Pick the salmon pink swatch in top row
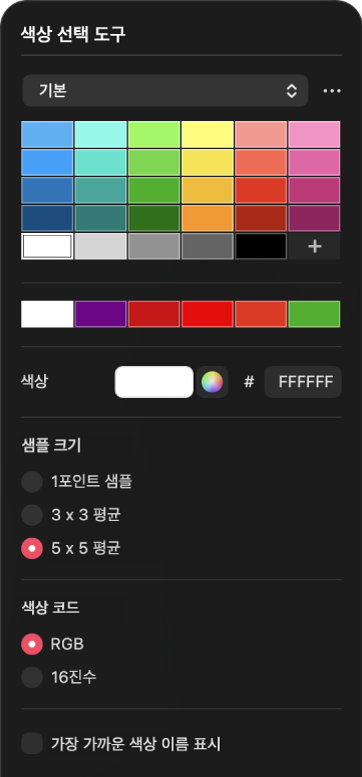The image size is (362, 777). tap(261, 134)
